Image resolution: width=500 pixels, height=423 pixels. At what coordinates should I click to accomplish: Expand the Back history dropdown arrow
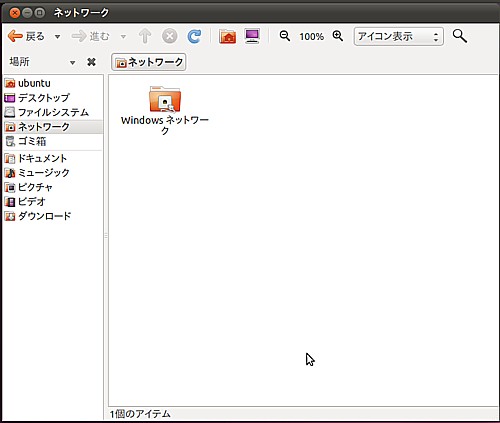point(57,37)
